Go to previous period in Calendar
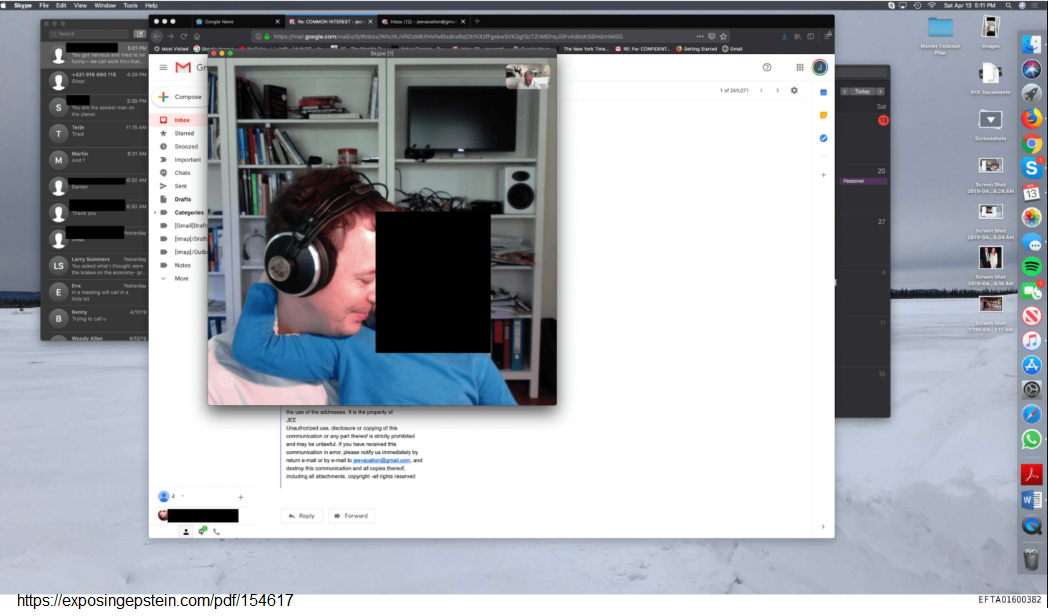 (845, 92)
